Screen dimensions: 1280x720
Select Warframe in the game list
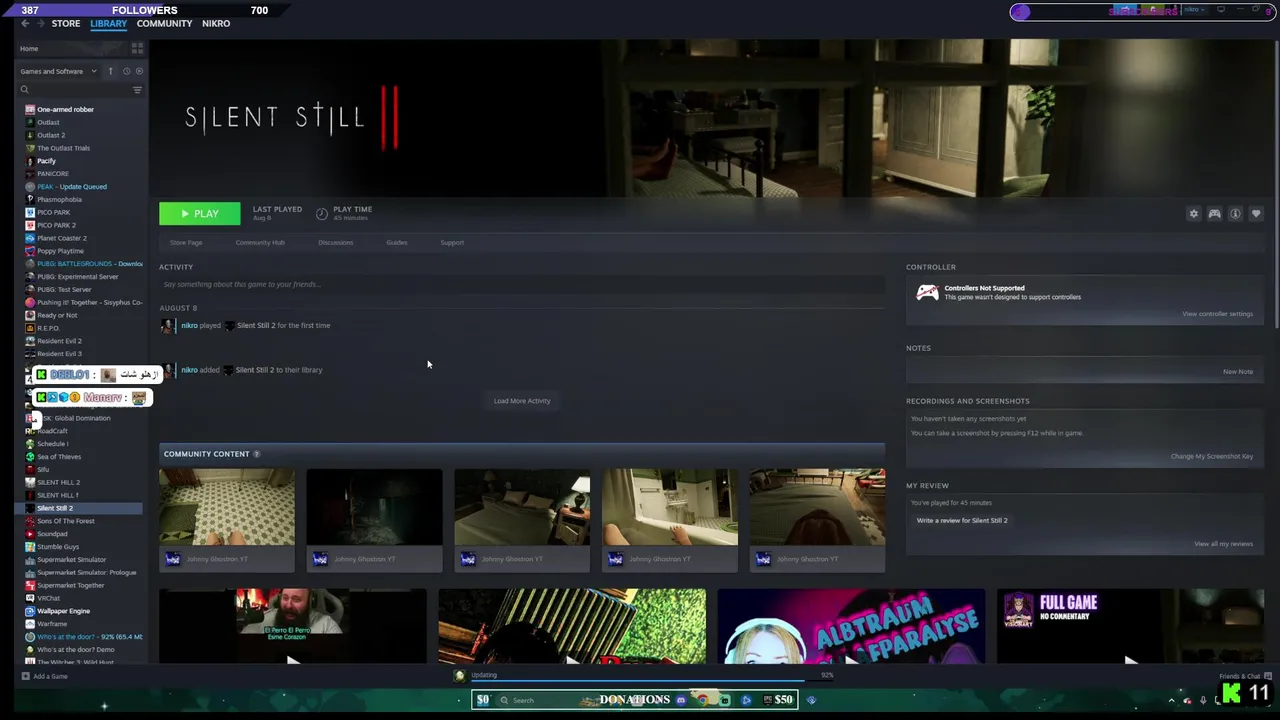(52, 624)
